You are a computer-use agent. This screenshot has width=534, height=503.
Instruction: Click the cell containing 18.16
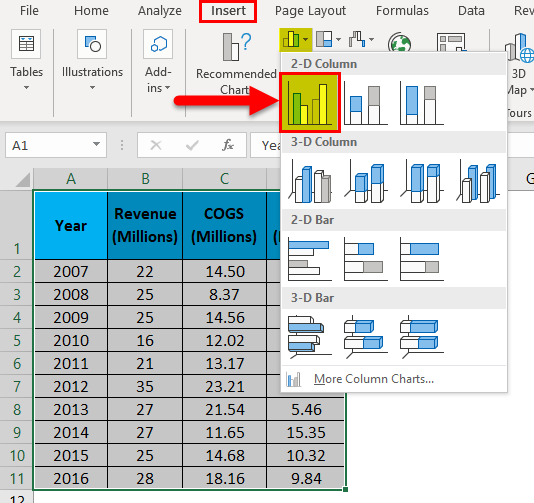tap(224, 478)
